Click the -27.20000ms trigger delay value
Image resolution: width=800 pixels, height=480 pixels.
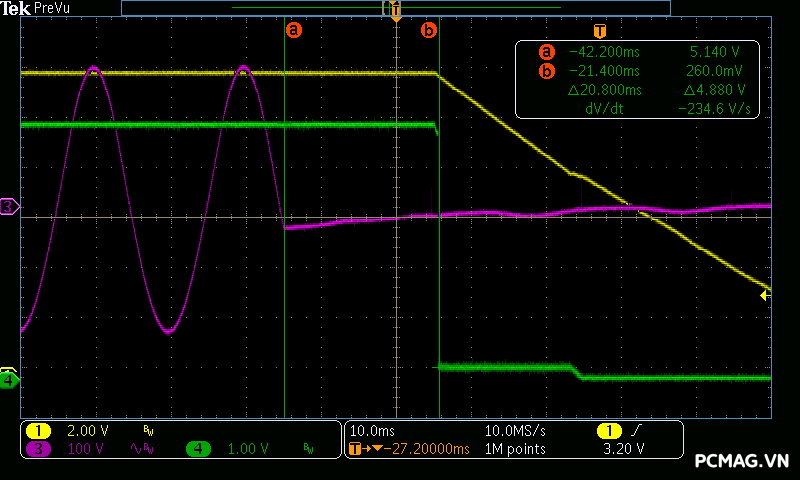point(427,449)
